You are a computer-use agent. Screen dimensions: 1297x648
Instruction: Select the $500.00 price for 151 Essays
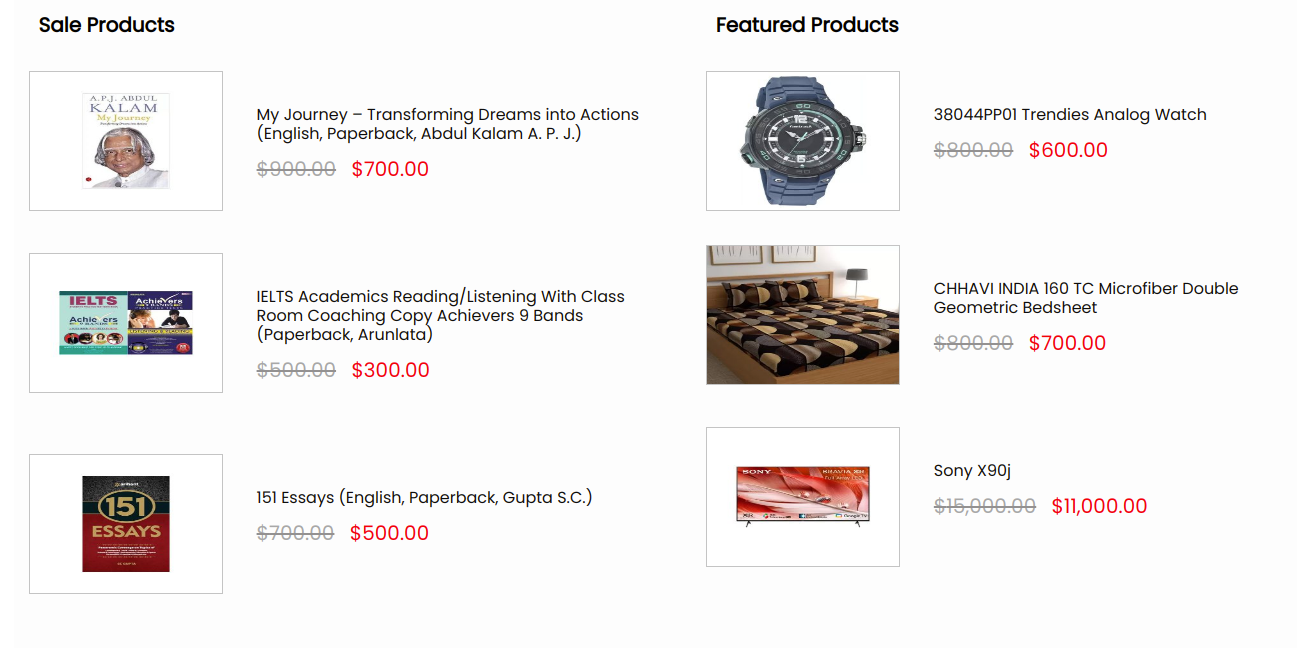pos(389,533)
